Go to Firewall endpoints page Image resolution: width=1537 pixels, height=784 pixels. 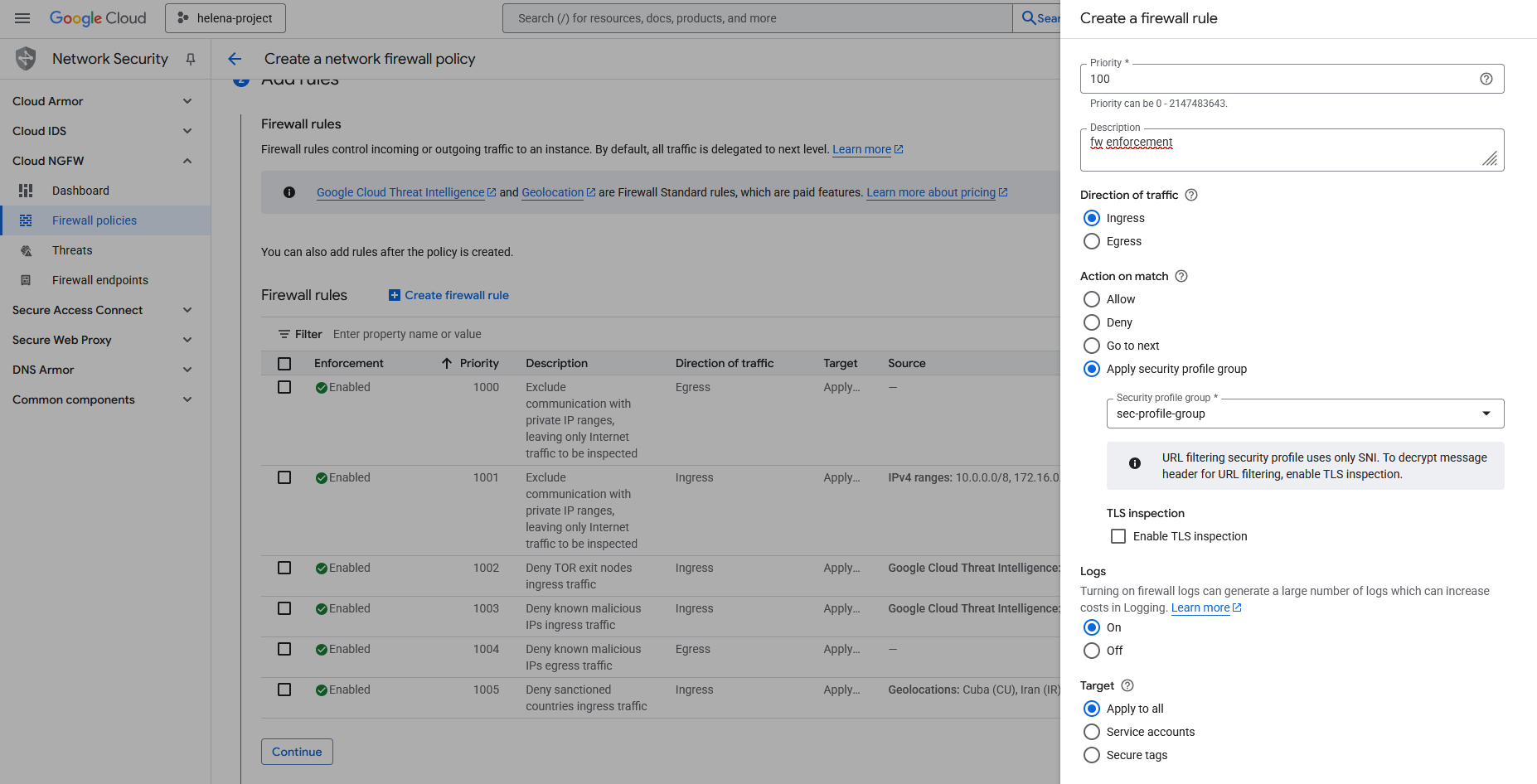(x=99, y=280)
